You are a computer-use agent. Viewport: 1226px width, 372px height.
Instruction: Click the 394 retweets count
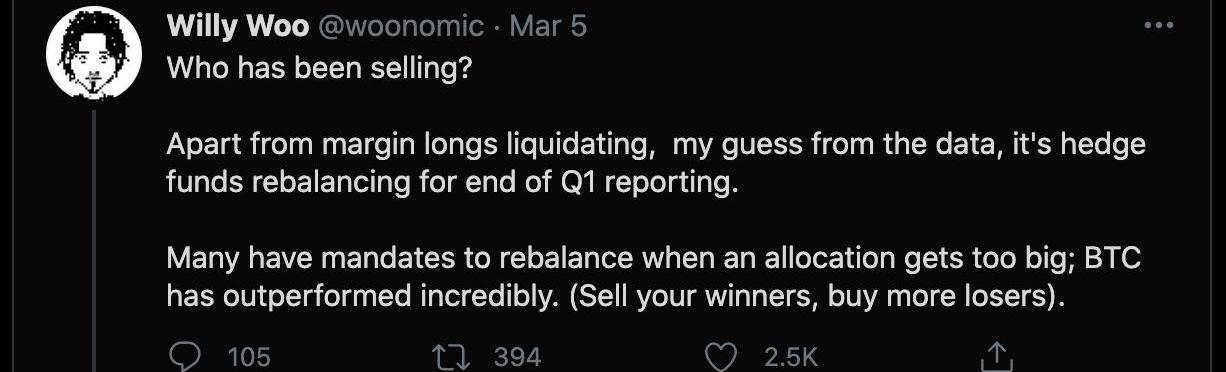518,357
